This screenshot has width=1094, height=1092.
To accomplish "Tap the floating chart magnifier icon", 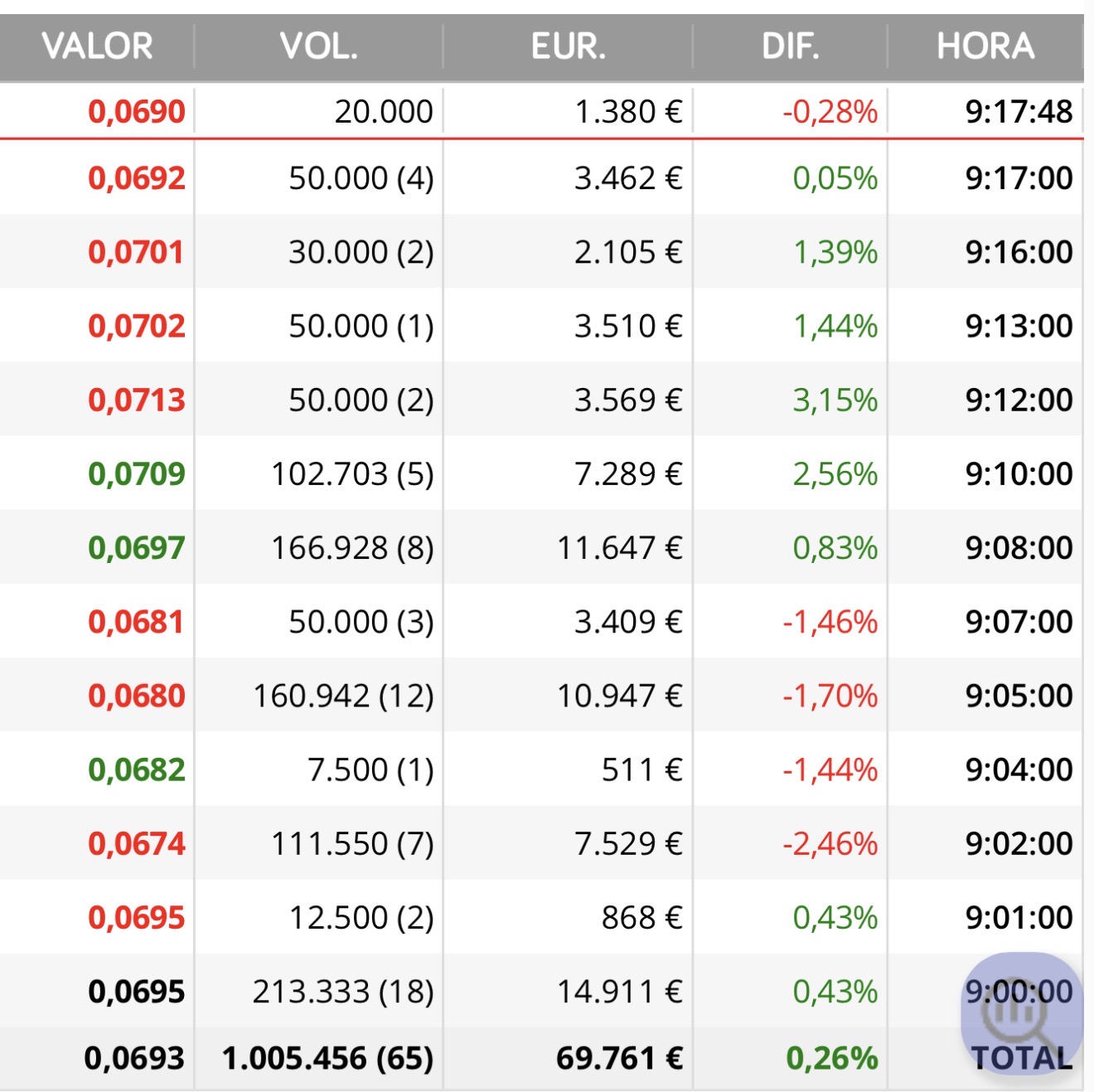I will click(x=1022, y=1013).
